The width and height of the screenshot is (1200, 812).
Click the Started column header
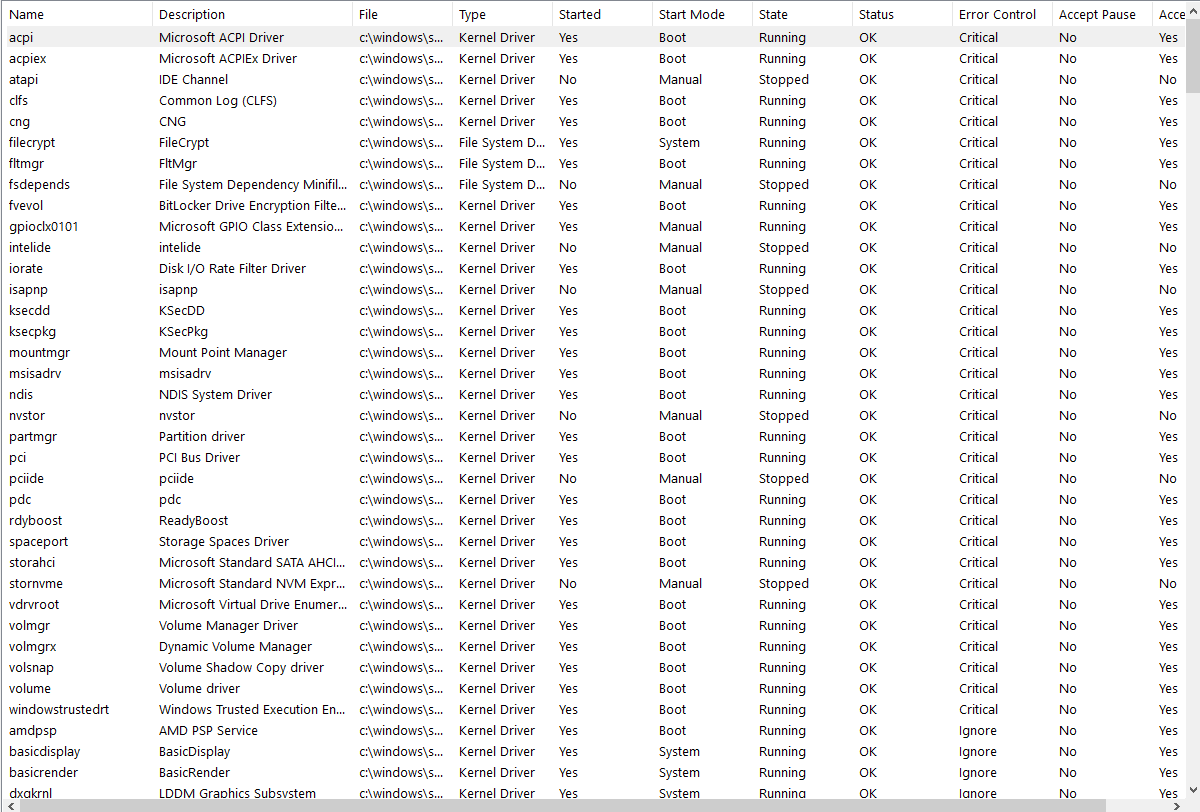[x=602, y=14]
